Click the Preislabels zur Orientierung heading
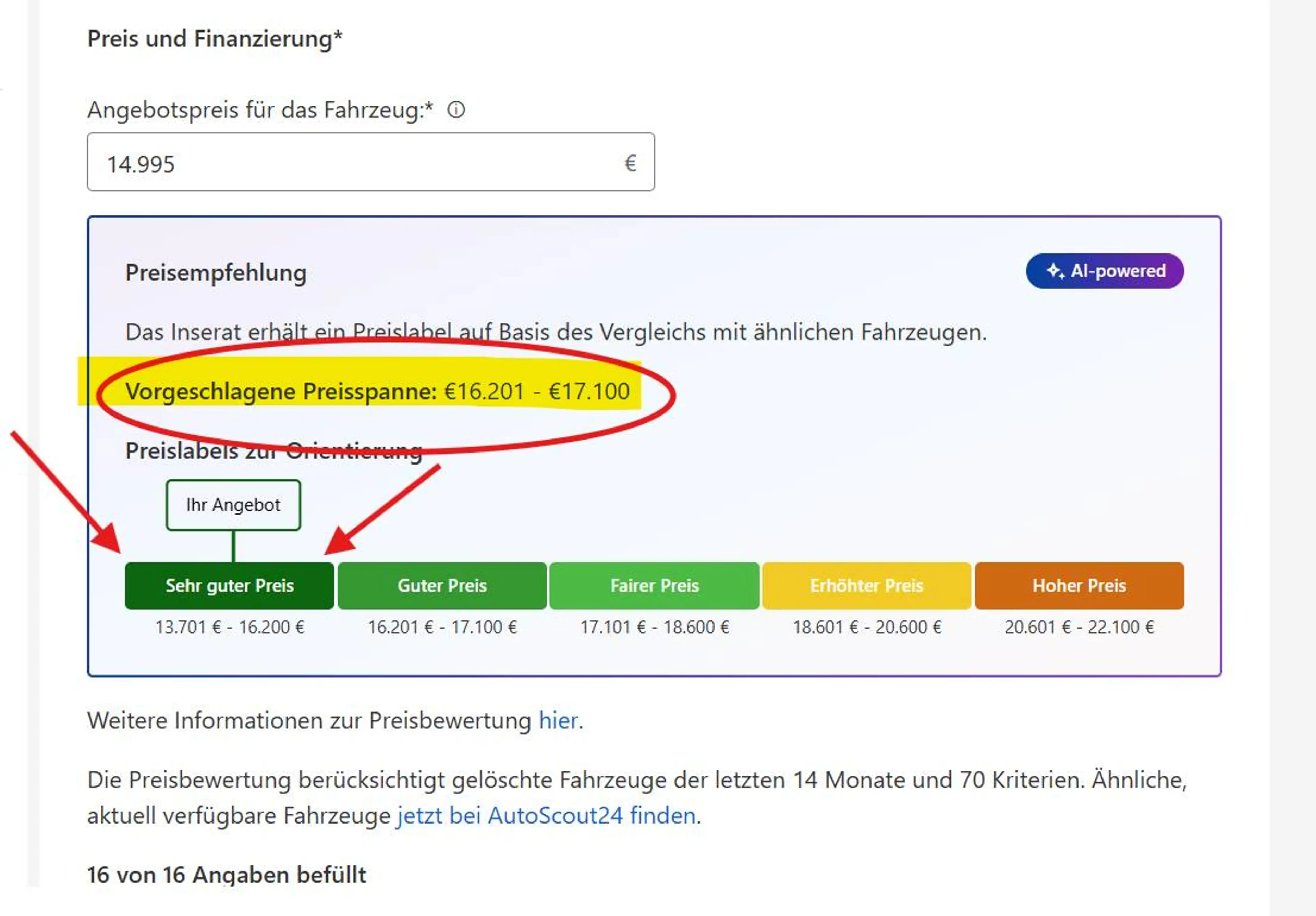This screenshot has height=916, width=1316. pos(274,451)
